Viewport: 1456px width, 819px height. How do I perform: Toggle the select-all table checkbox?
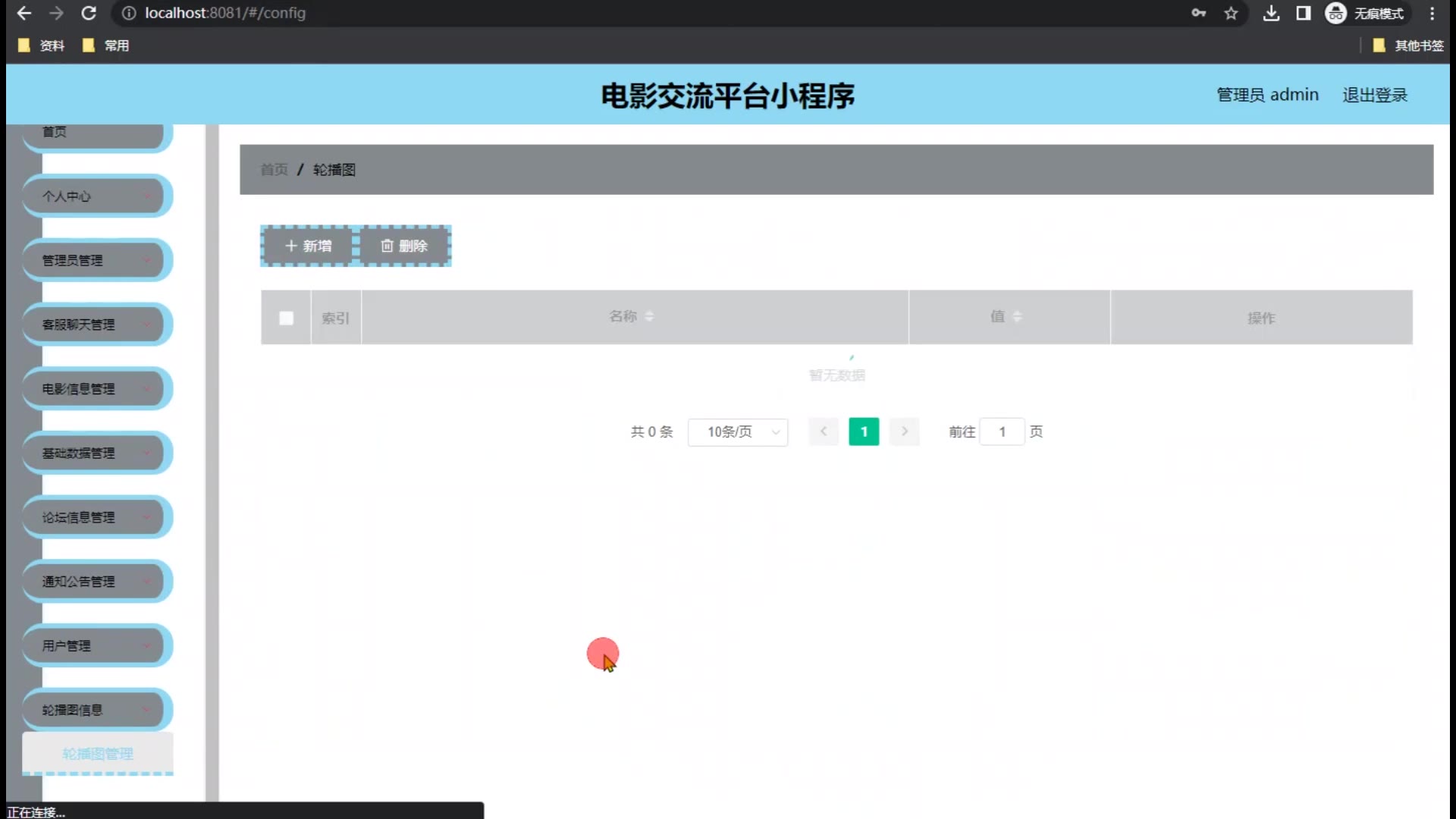point(286,318)
